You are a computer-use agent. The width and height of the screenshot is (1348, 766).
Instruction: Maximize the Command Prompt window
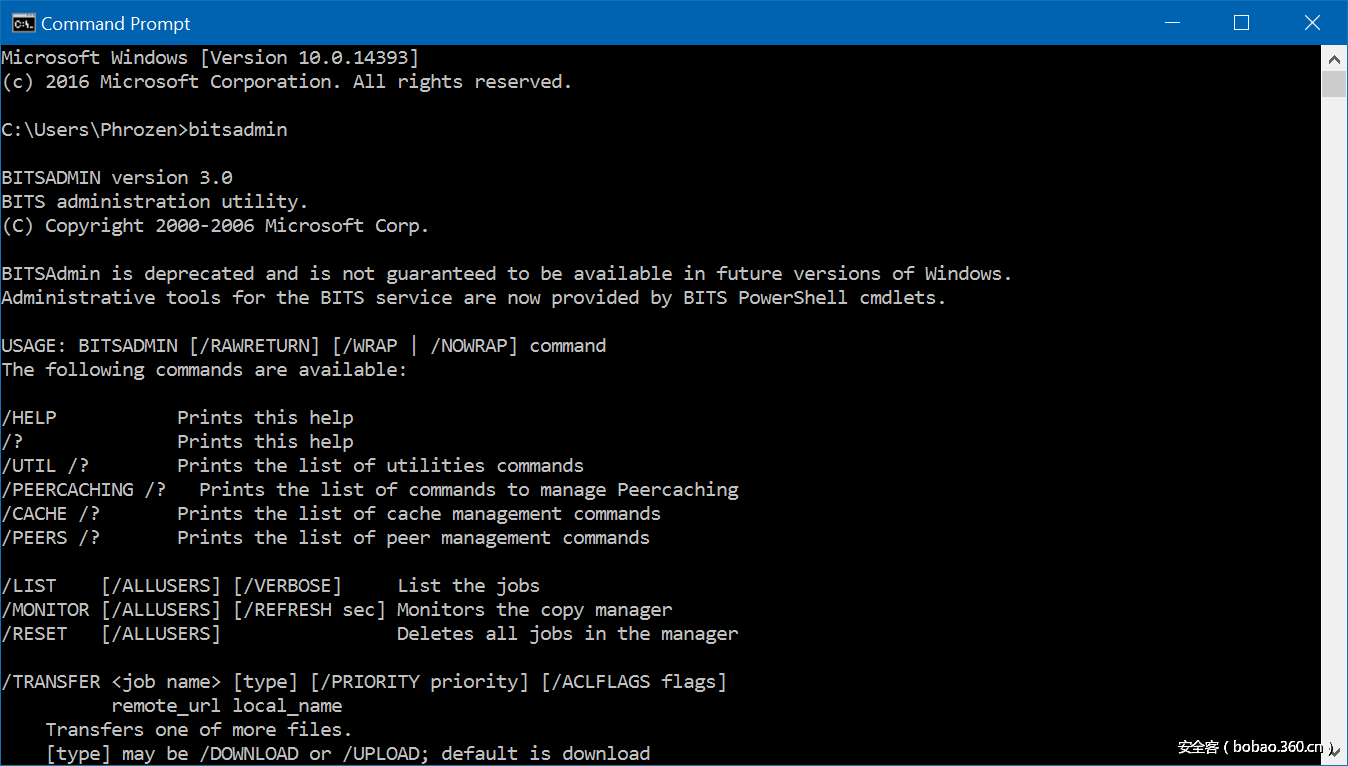click(x=1242, y=23)
